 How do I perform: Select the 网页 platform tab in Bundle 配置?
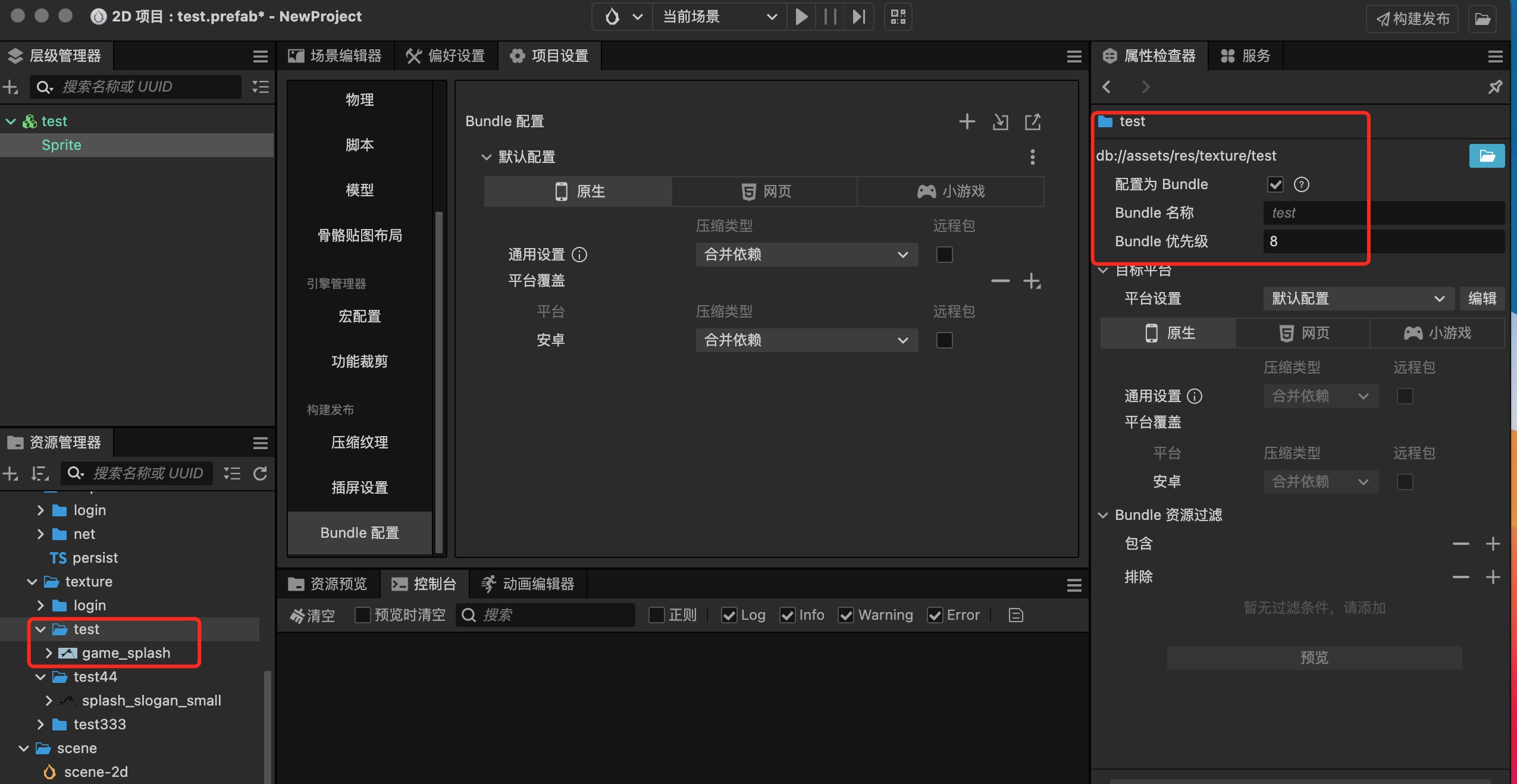point(765,192)
